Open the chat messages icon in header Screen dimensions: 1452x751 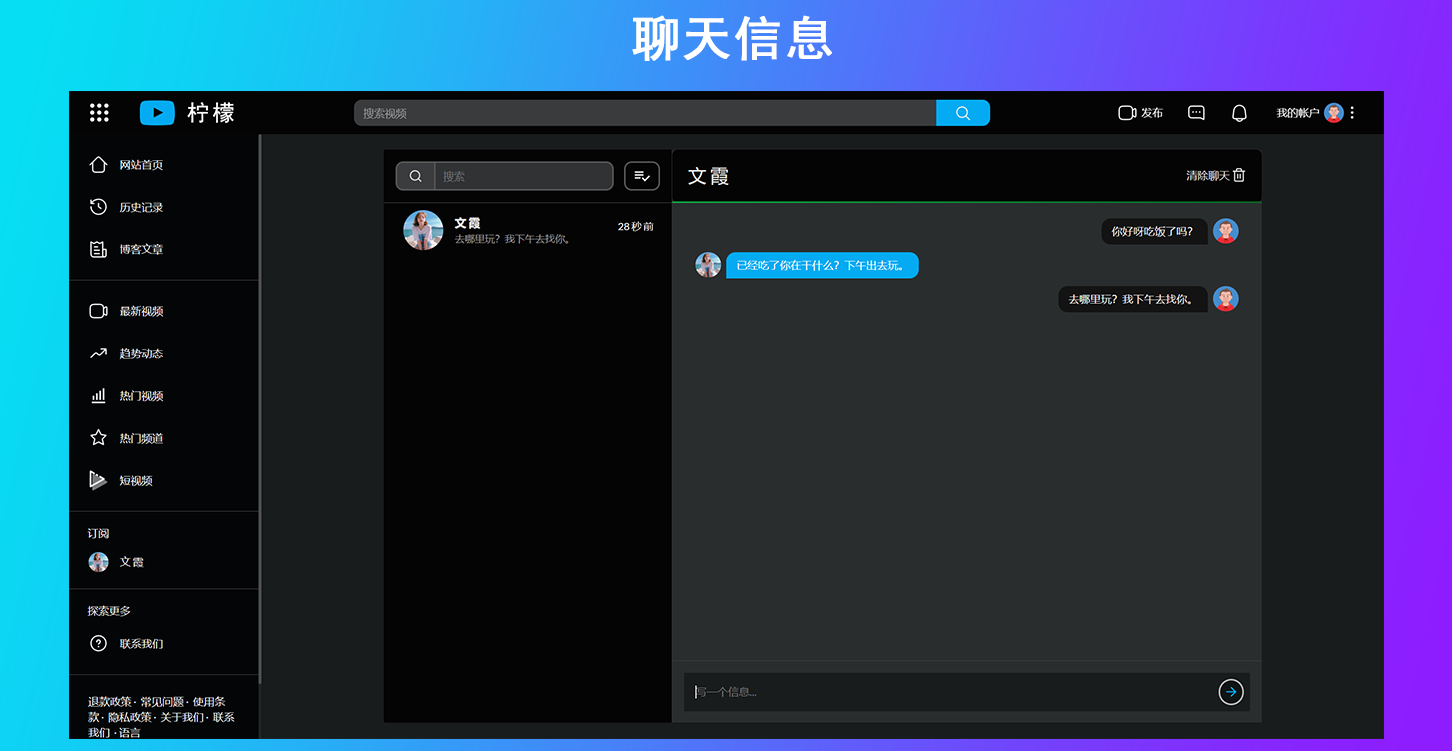click(x=1196, y=113)
